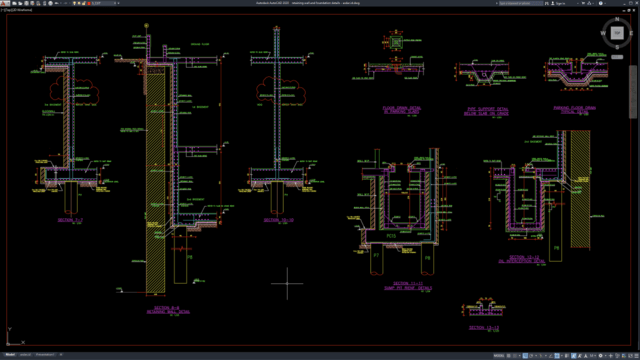Click the New drawing icon
This screenshot has width=640, height=360.
pos(14,3)
